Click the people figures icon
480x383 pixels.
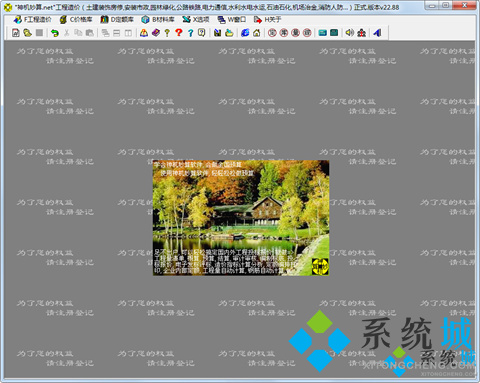point(361,33)
